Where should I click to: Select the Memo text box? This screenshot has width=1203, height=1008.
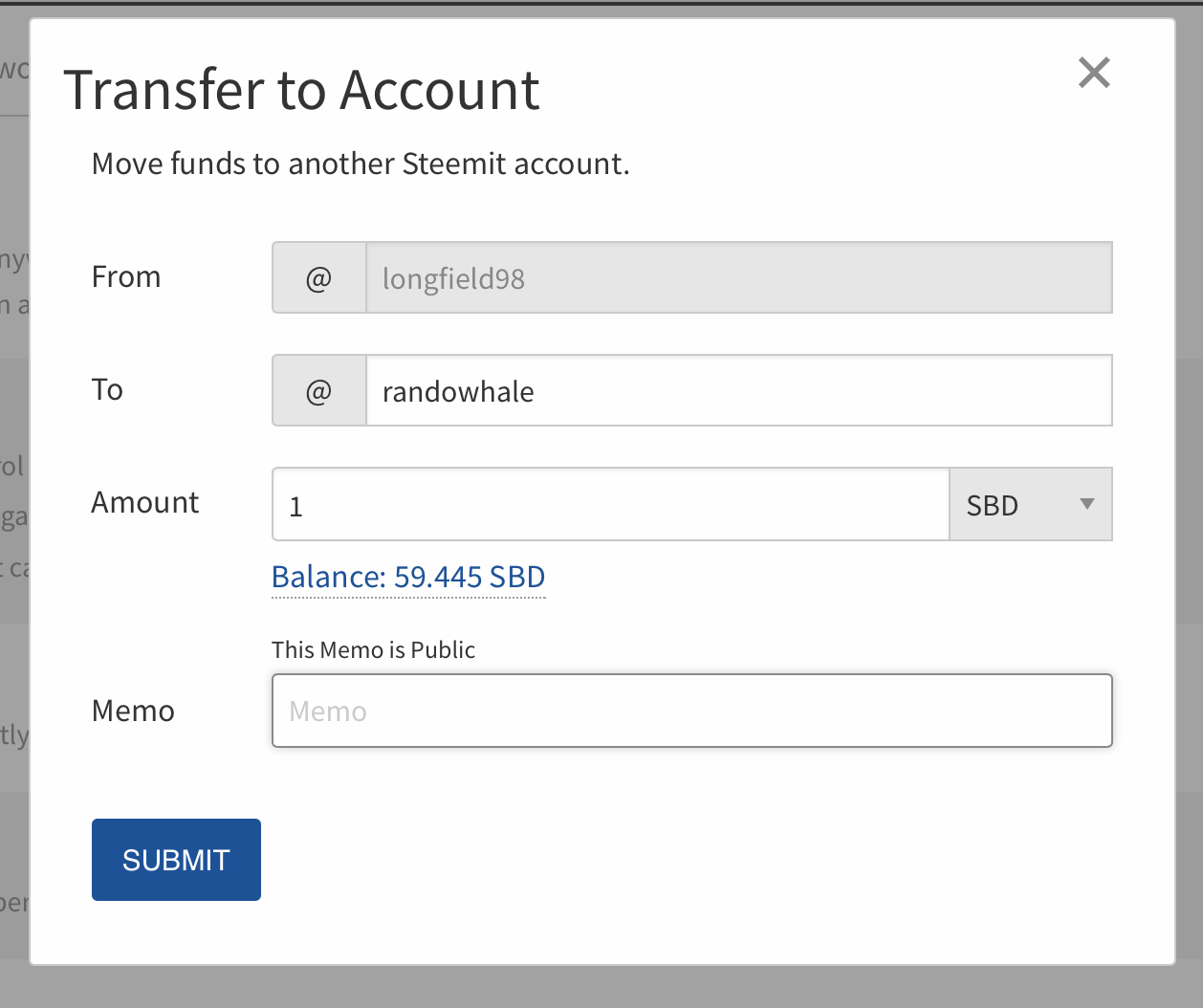(692, 711)
